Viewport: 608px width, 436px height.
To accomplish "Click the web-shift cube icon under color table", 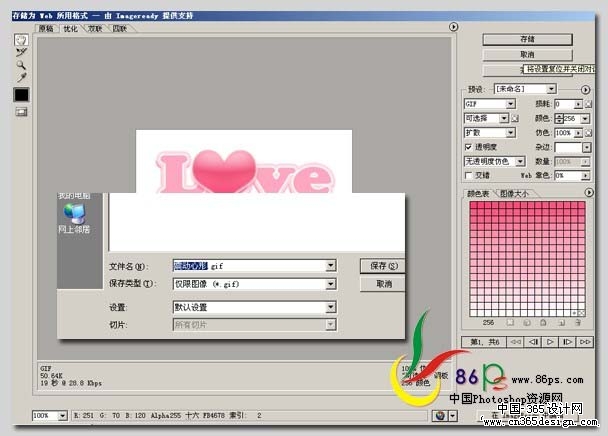I will 527,322.
